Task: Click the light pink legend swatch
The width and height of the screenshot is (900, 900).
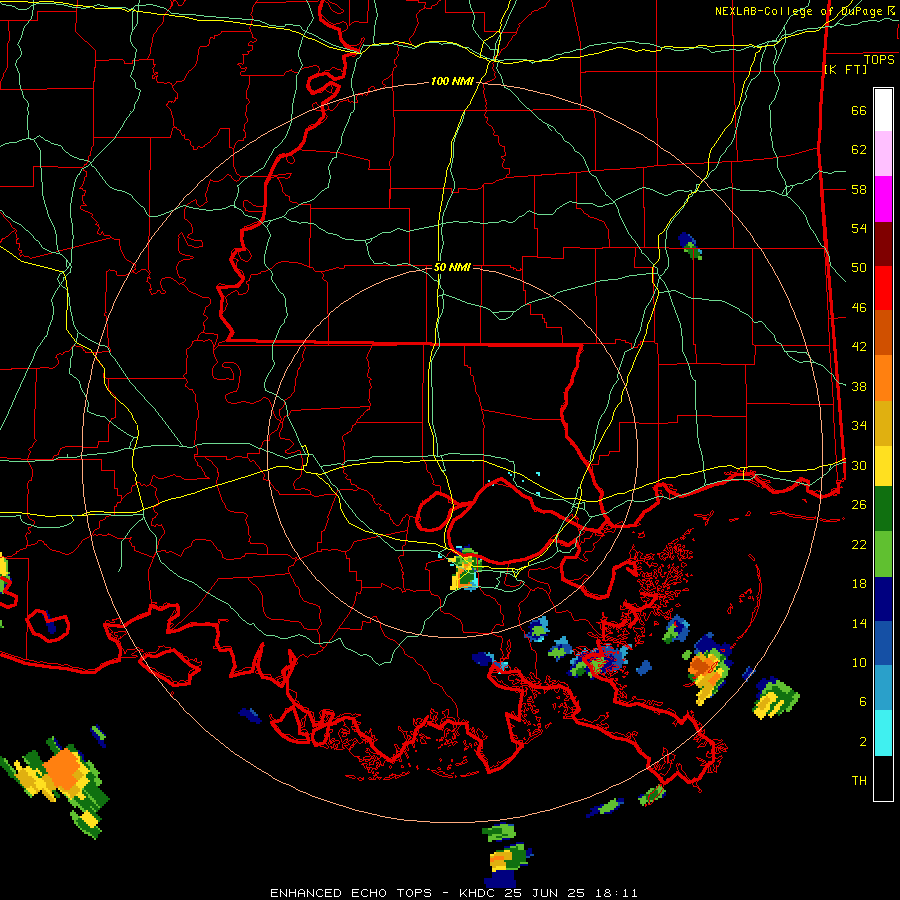Action: tap(883, 153)
